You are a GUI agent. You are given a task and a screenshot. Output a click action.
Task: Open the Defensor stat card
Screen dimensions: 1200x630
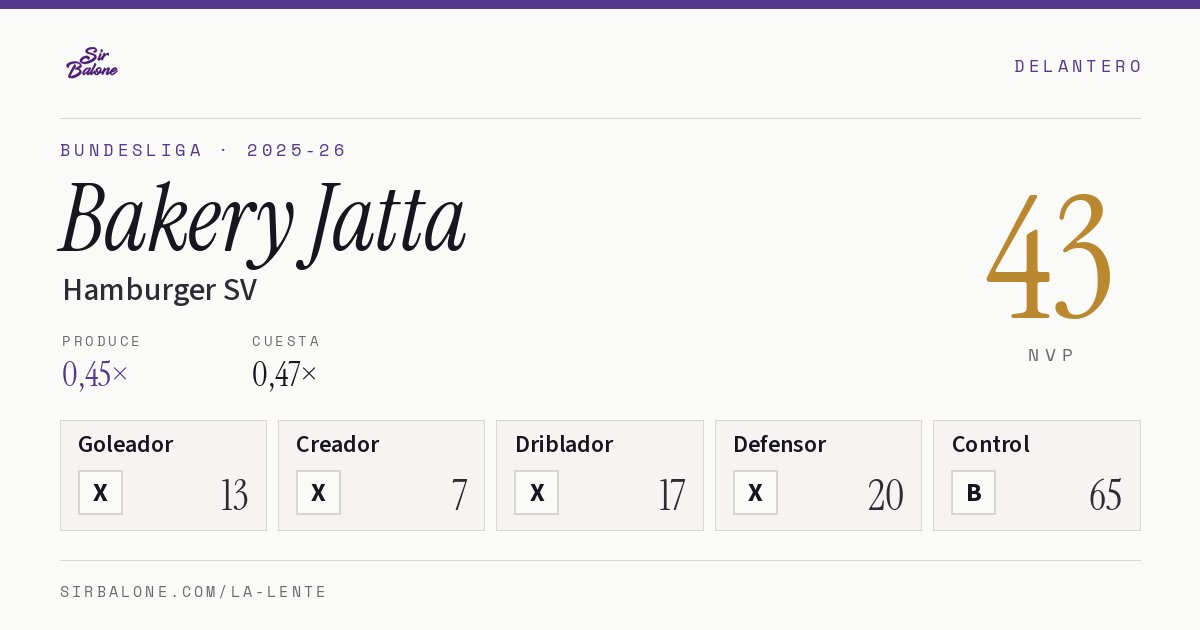(818, 475)
